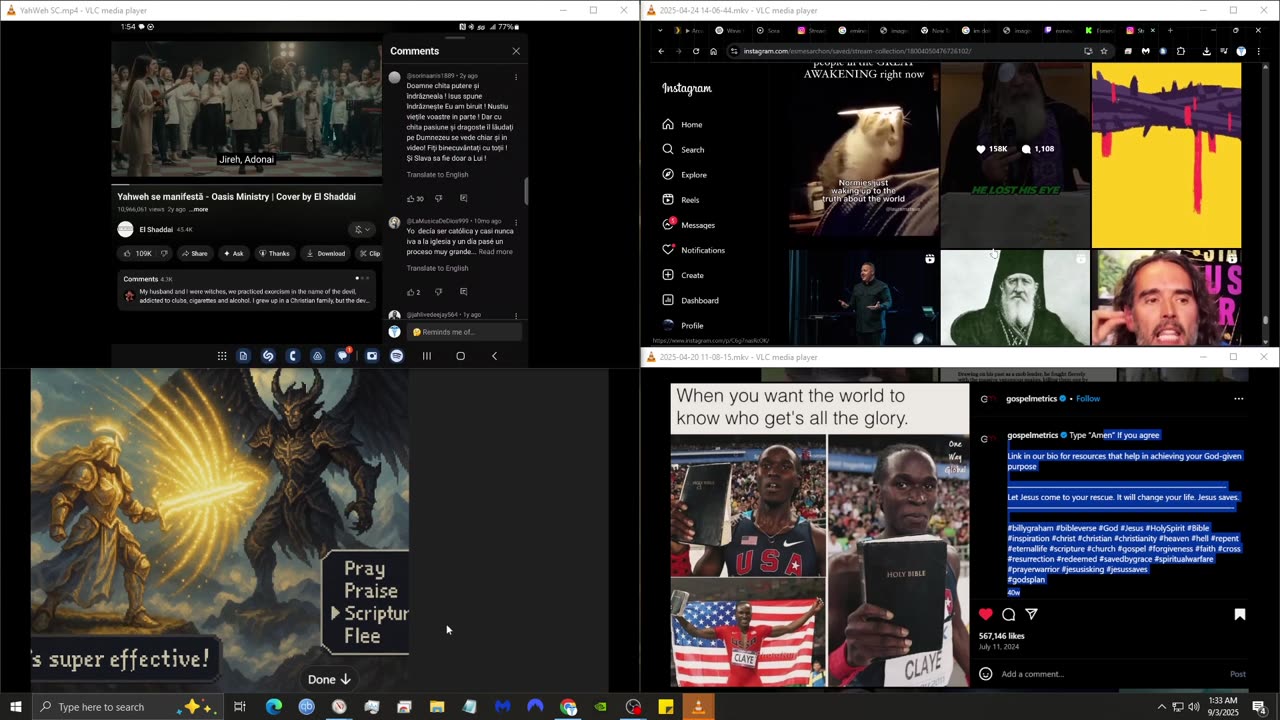Screen dimensions: 1280x720
Task: Close the YouTube Comments panel
Action: (516, 51)
